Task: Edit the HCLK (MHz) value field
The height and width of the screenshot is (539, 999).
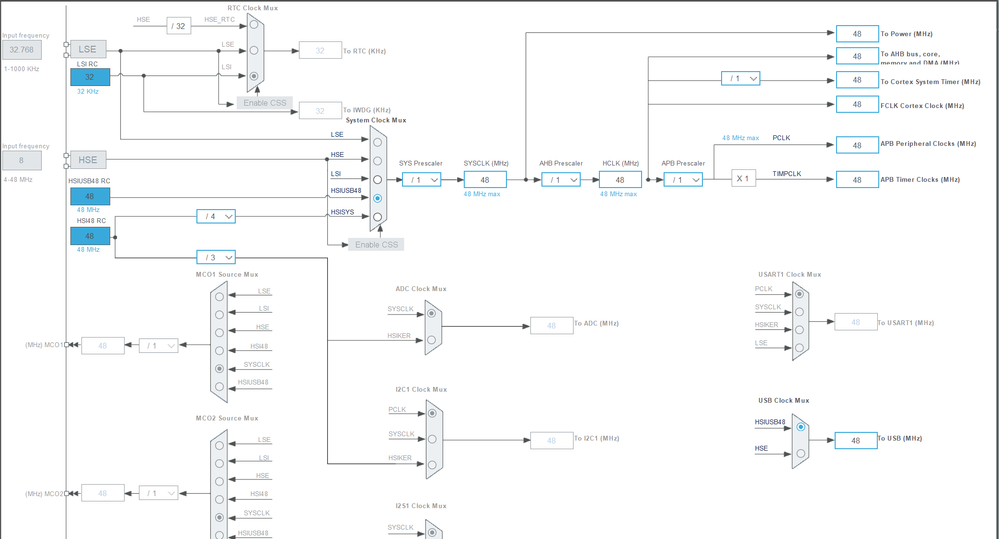Action: click(620, 180)
